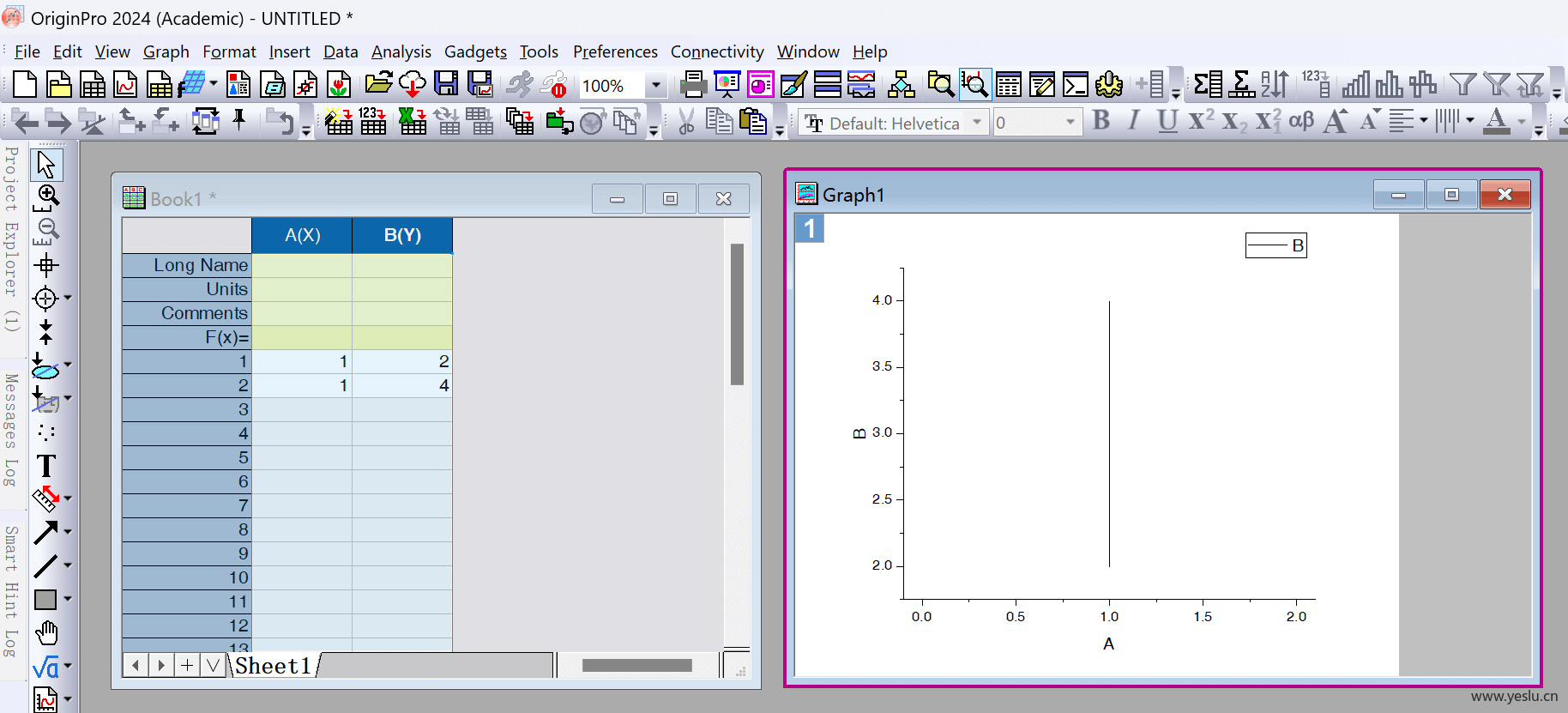Viewport: 1568px width, 713px height.
Task: Toggle Underline text formatting
Action: [1167, 121]
